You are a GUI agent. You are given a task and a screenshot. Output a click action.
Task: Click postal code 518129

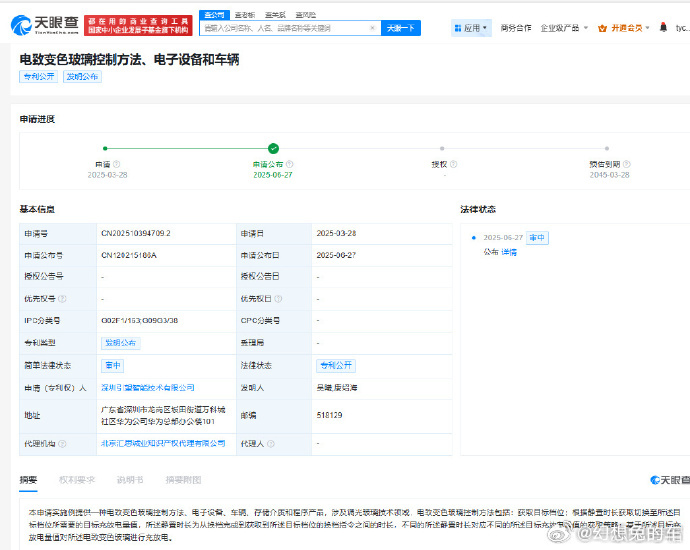pos(329,415)
